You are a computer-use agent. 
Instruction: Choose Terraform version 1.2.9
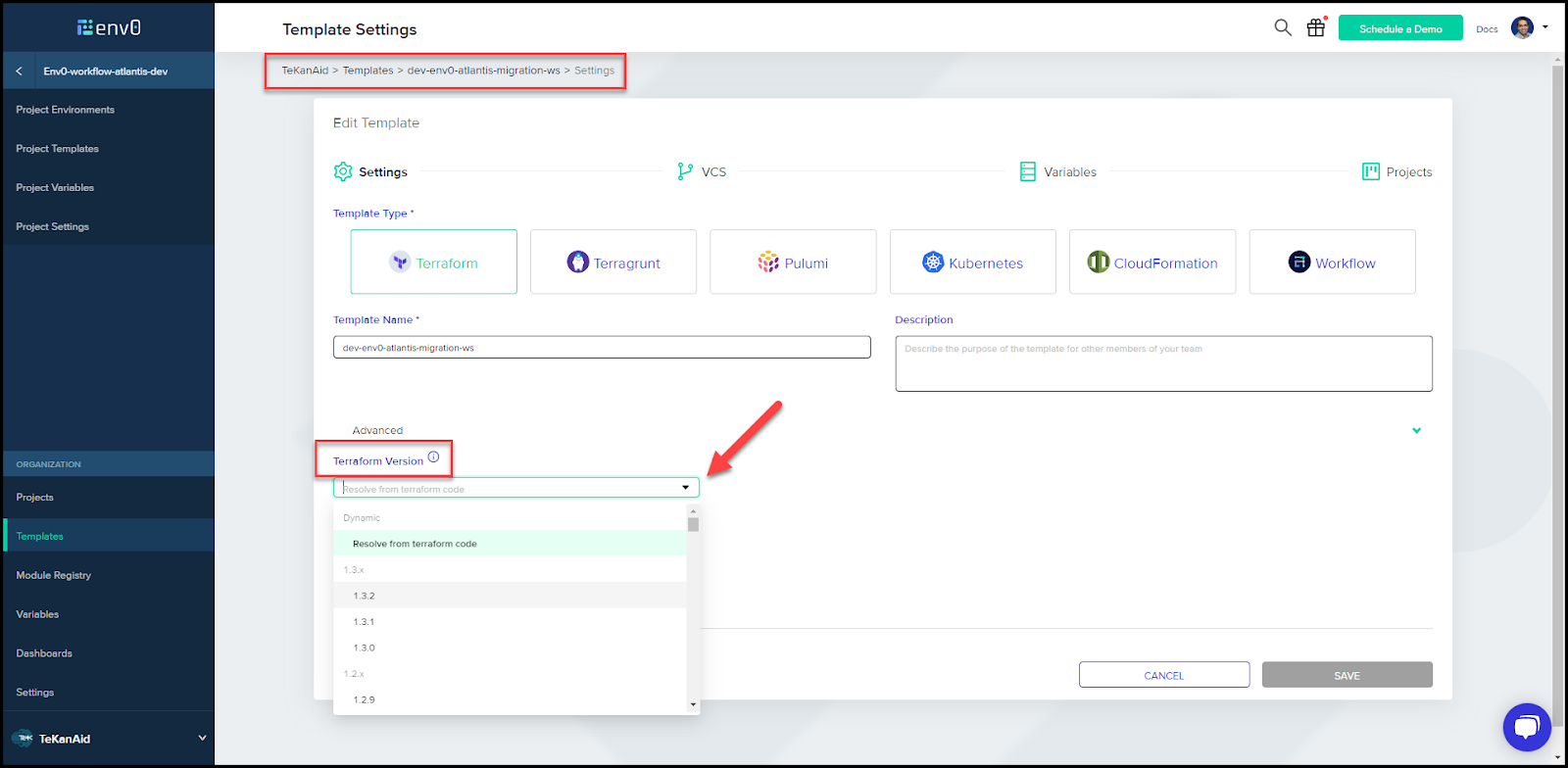(x=510, y=699)
